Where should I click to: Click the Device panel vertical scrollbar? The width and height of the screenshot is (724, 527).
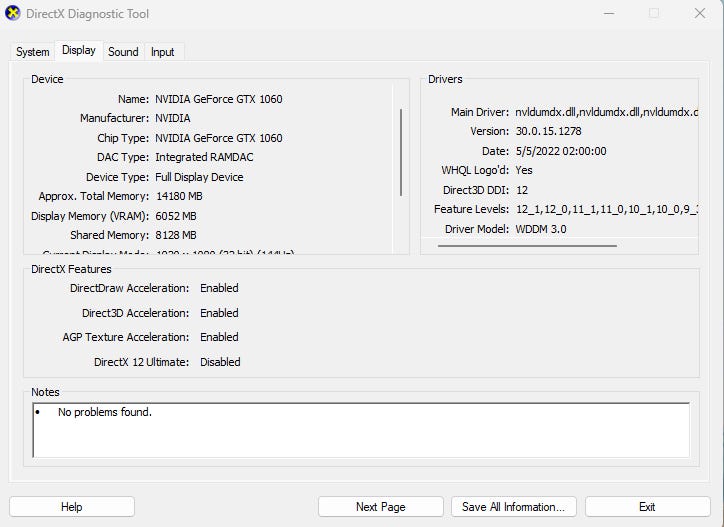click(x=401, y=152)
